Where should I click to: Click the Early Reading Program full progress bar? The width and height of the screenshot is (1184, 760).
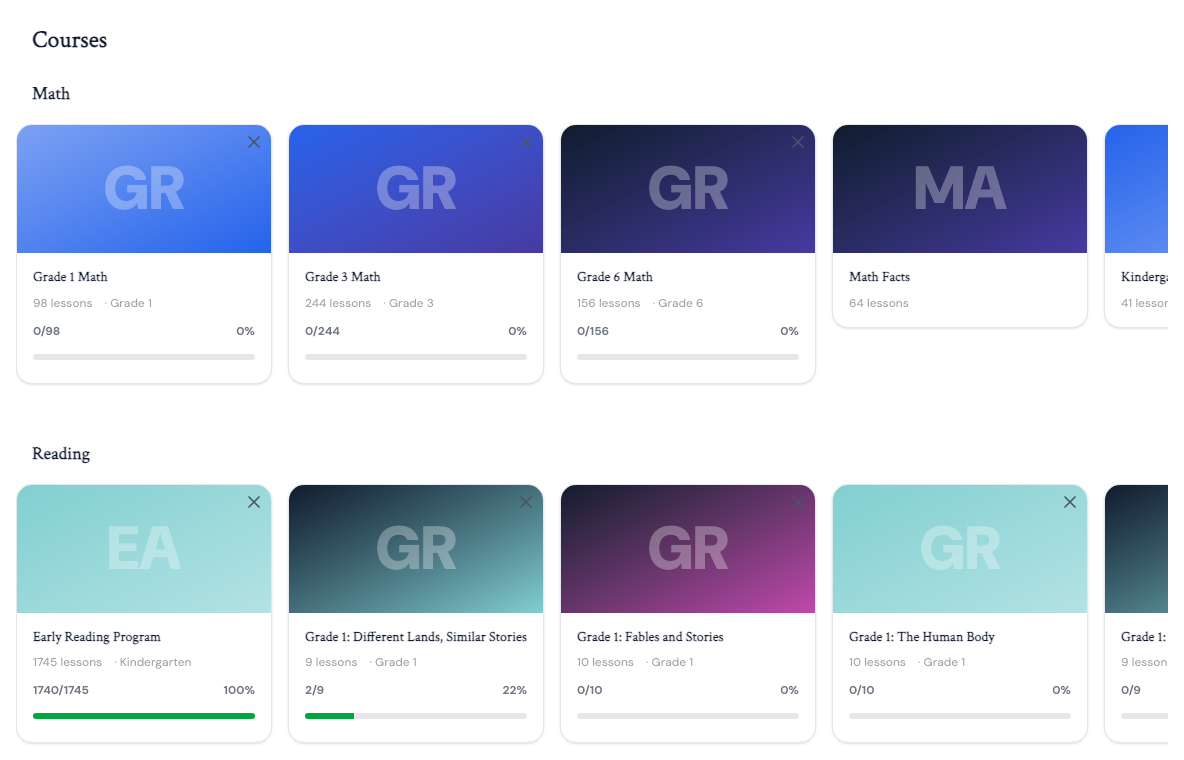coord(144,716)
